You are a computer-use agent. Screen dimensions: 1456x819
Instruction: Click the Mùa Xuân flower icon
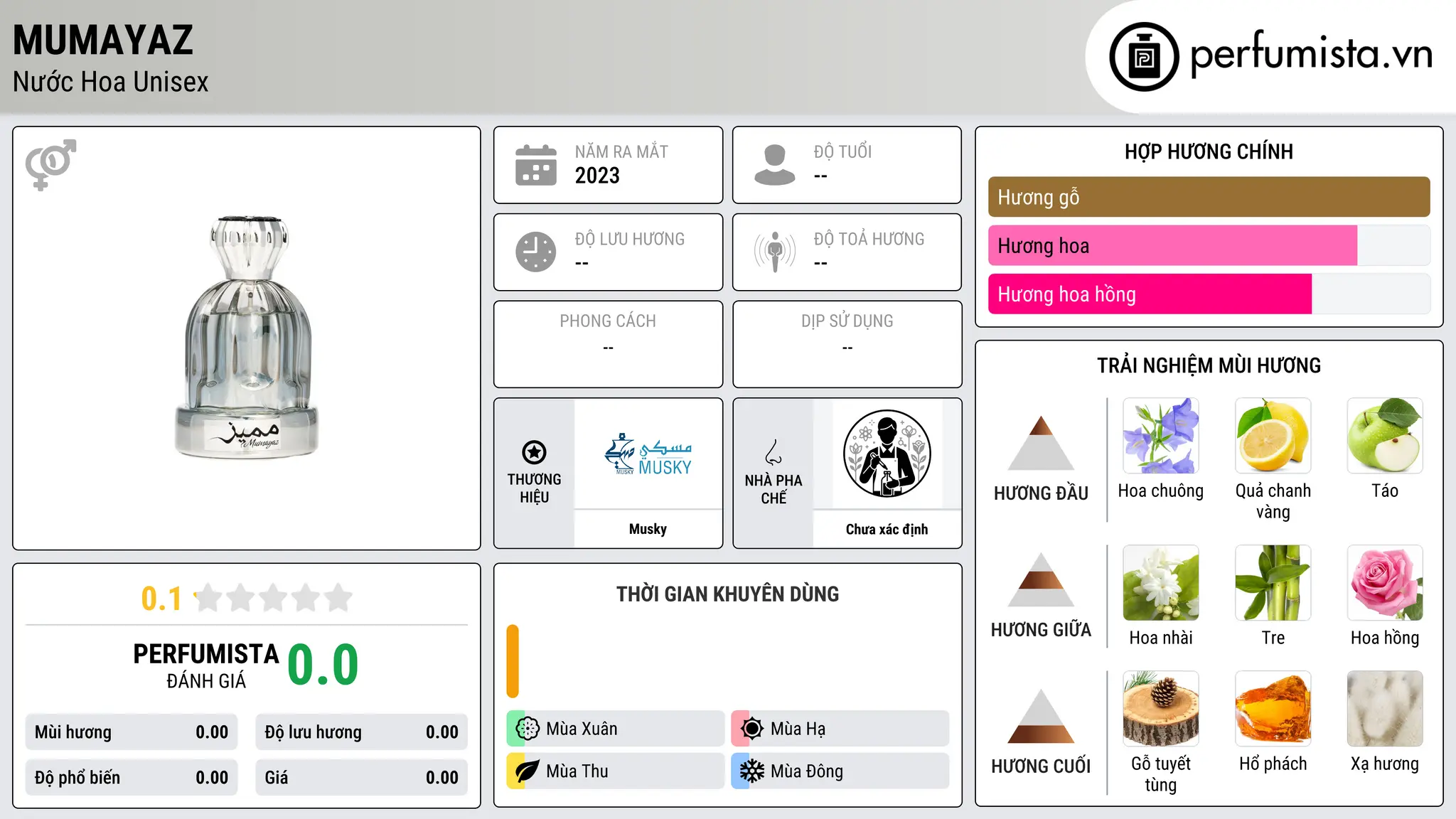coord(528,728)
